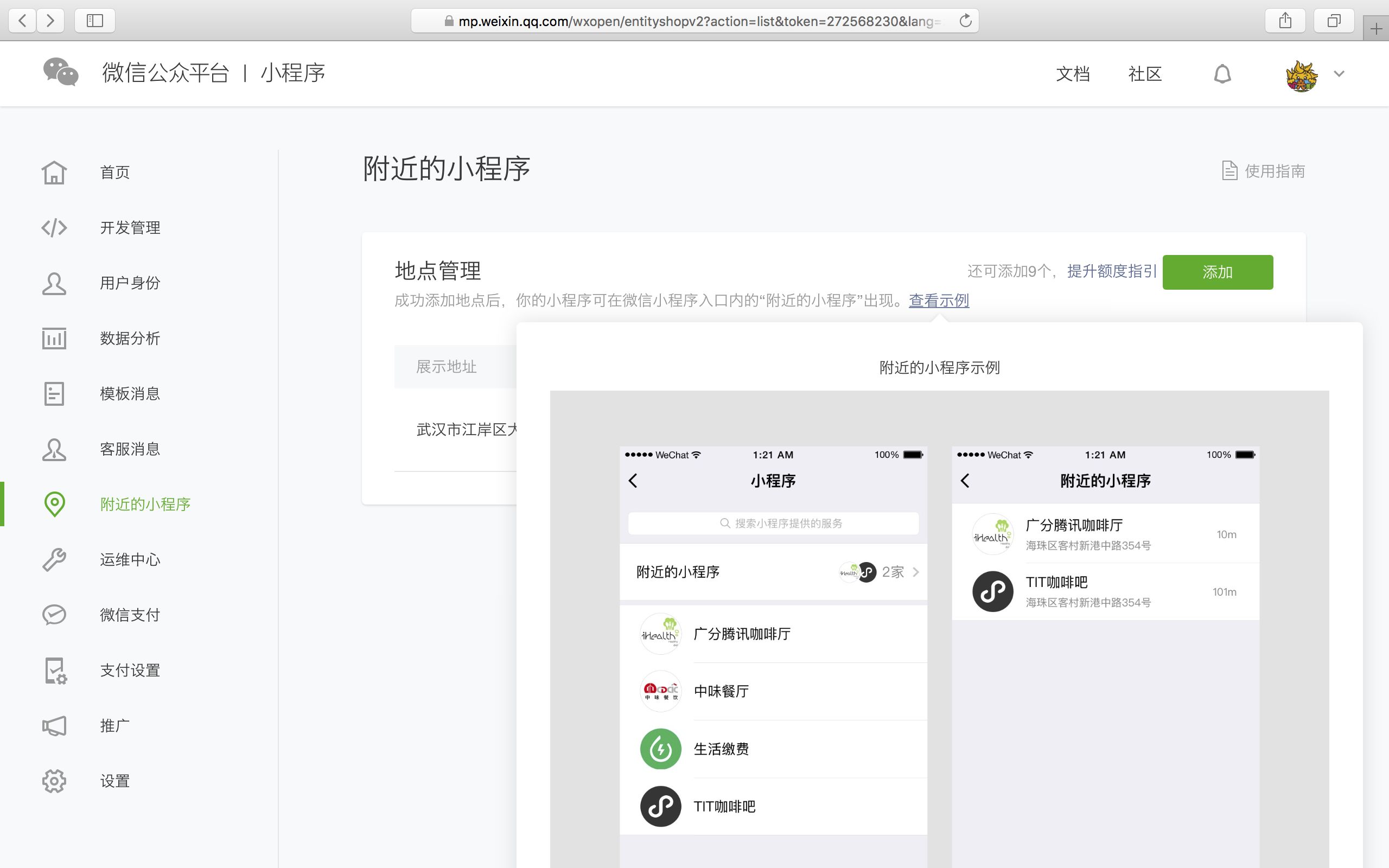The height and width of the screenshot is (868, 1389).
Task: Expand the account dropdown arrow beside avatar
Action: 1339,74
